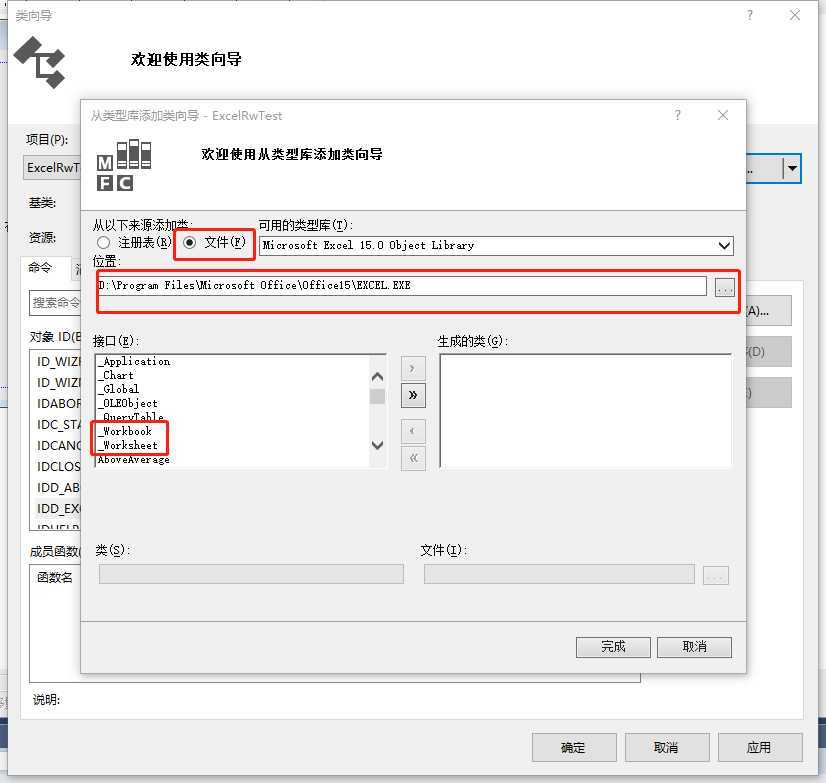Click the 完成 button
This screenshot has height=783, width=826.
pyautogui.click(x=613, y=647)
